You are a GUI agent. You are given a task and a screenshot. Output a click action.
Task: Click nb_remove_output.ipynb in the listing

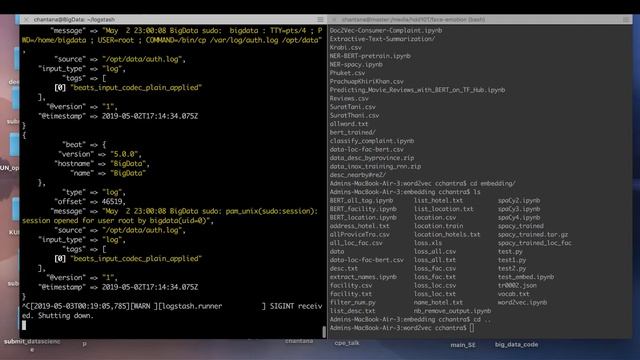[452, 311]
